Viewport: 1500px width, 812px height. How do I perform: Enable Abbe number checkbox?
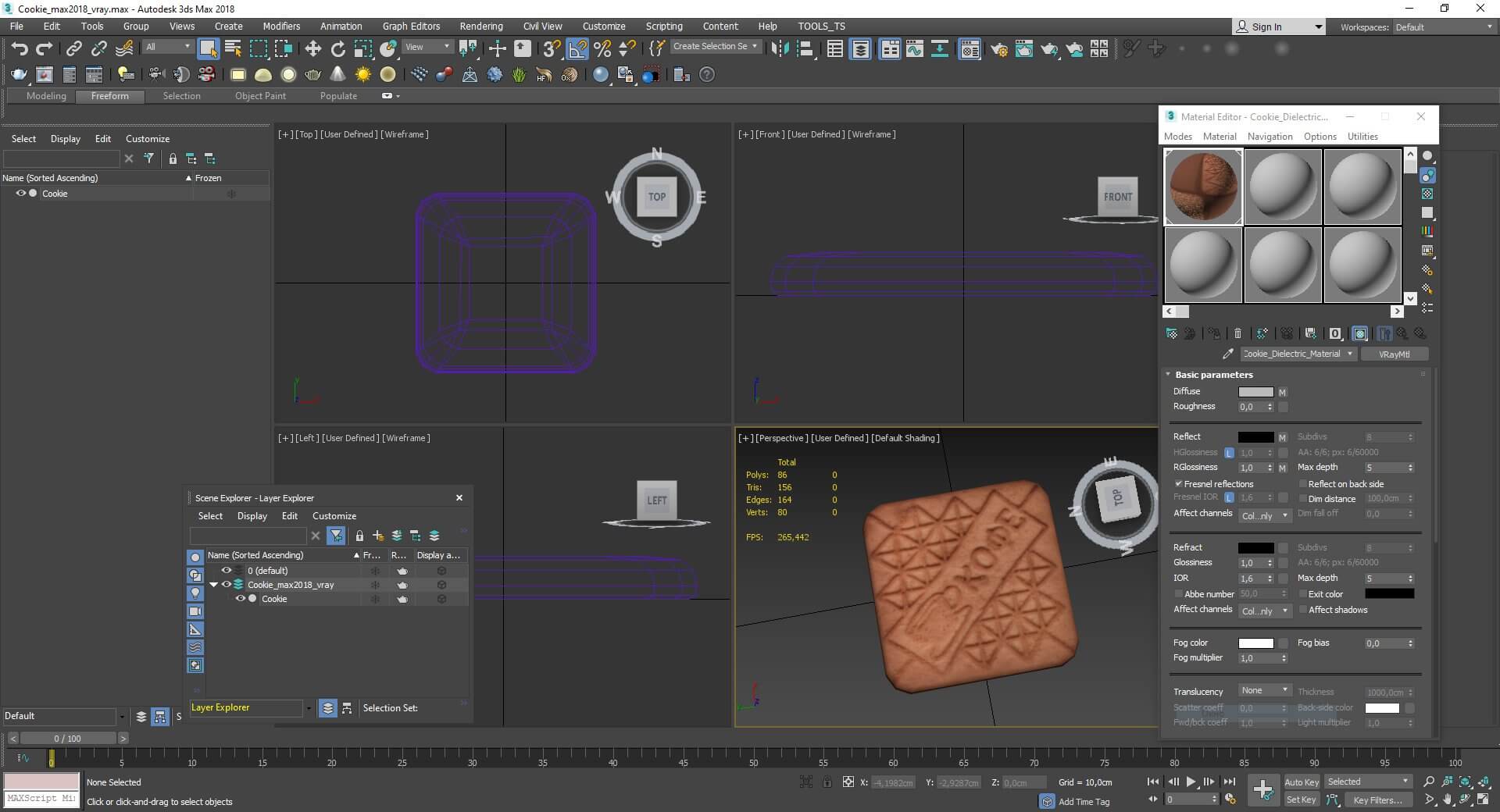pyautogui.click(x=1178, y=594)
